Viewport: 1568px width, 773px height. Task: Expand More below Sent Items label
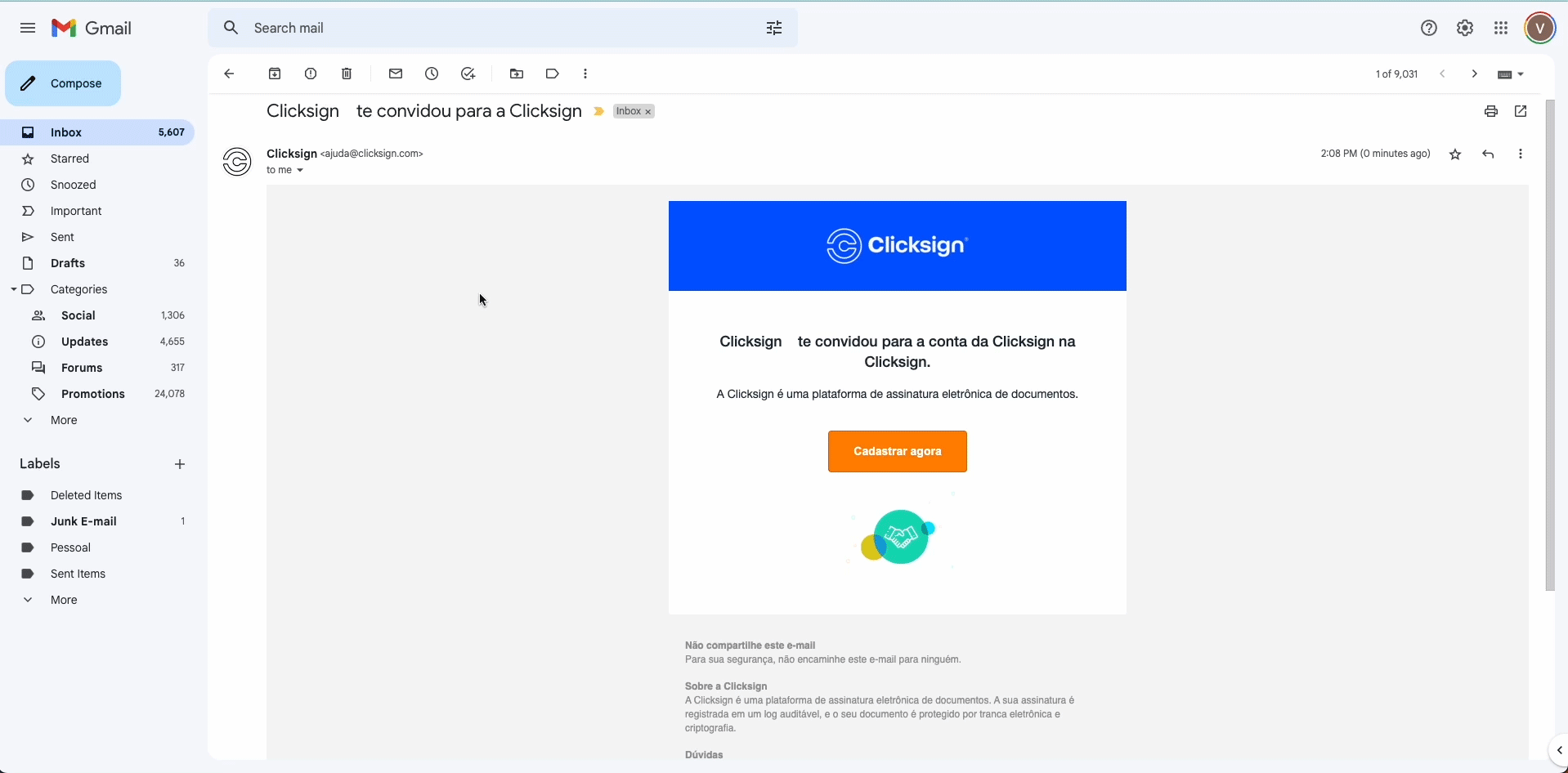tap(64, 600)
